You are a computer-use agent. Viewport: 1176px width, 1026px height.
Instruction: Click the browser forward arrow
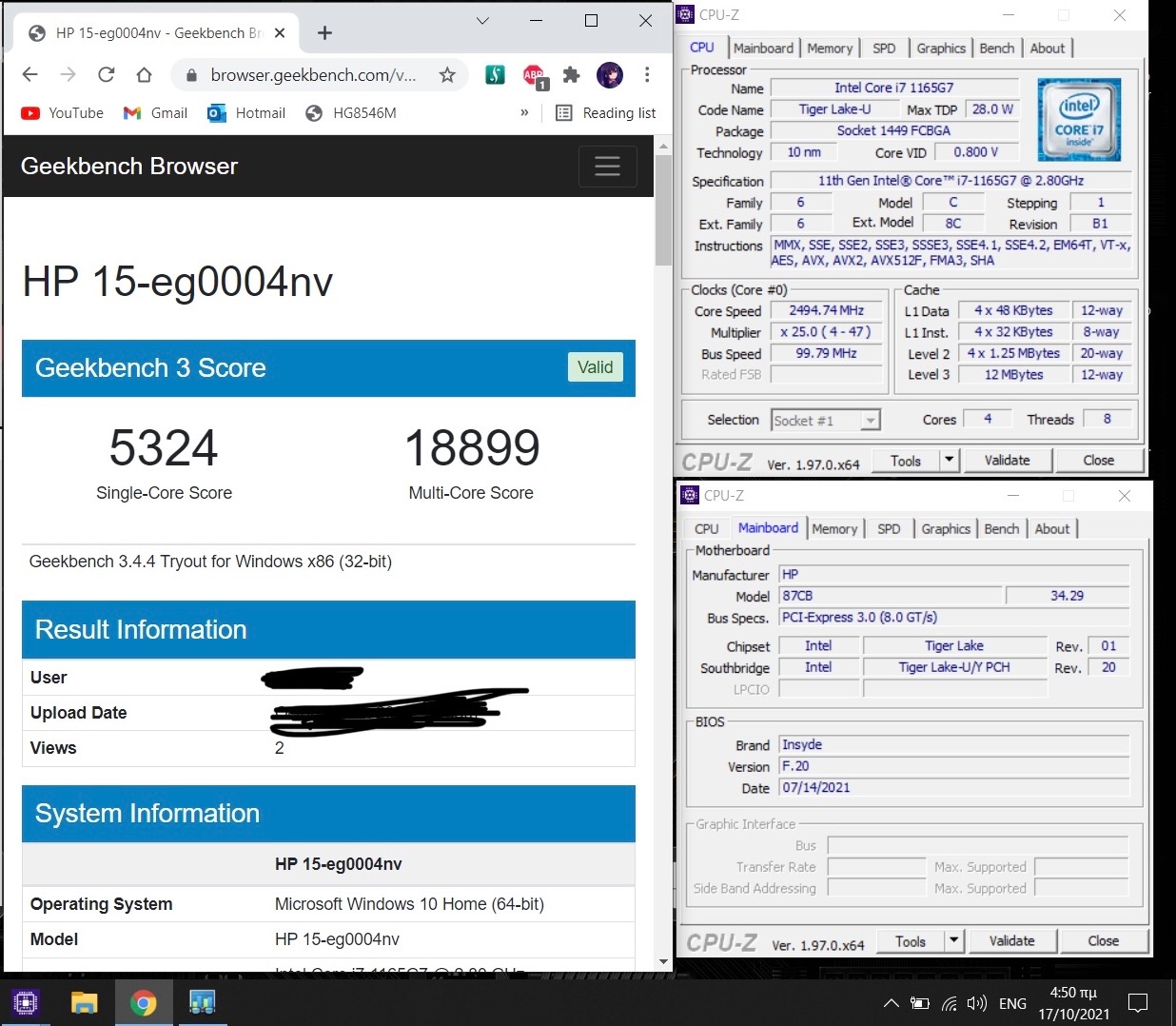pyautogui.click(x=68, y=74)
